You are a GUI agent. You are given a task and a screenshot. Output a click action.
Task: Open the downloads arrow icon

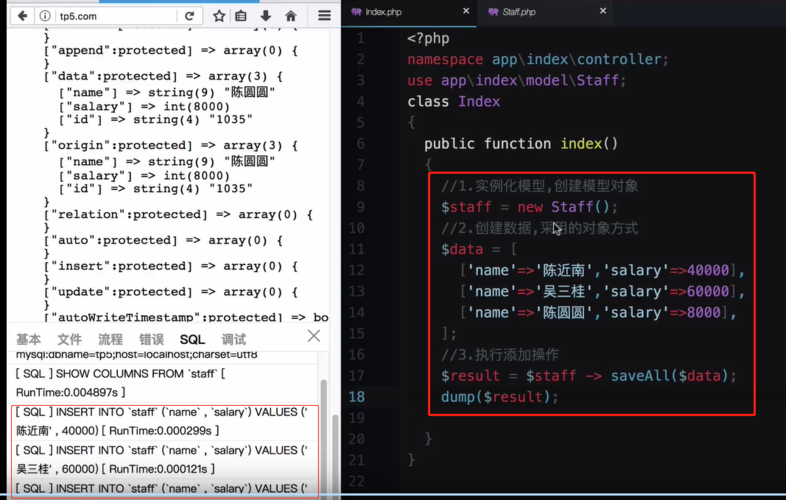(x=266, y=16)
